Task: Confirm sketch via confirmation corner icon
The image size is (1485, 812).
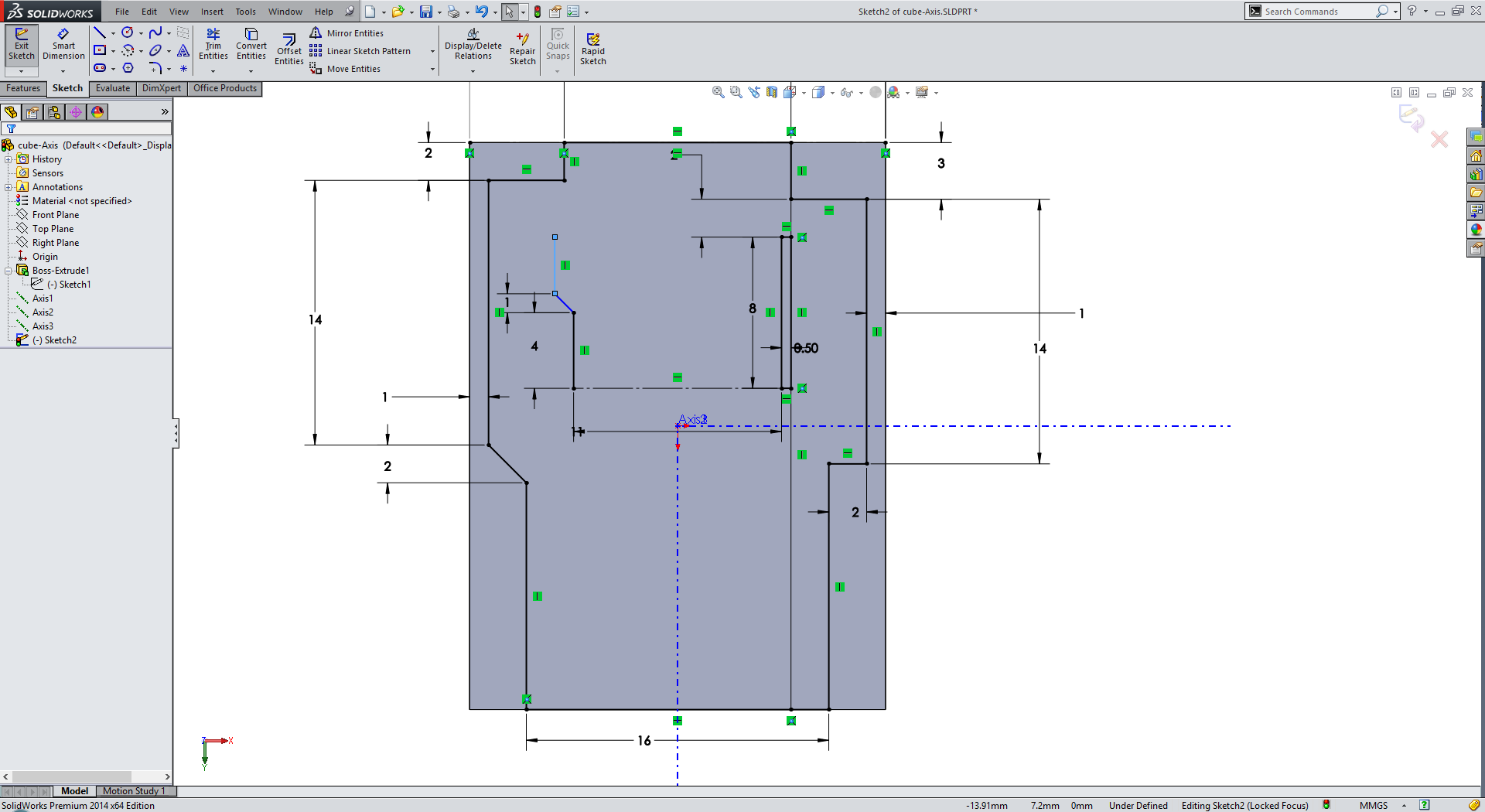Action: pyautogui.click(x=1412, y=117)
